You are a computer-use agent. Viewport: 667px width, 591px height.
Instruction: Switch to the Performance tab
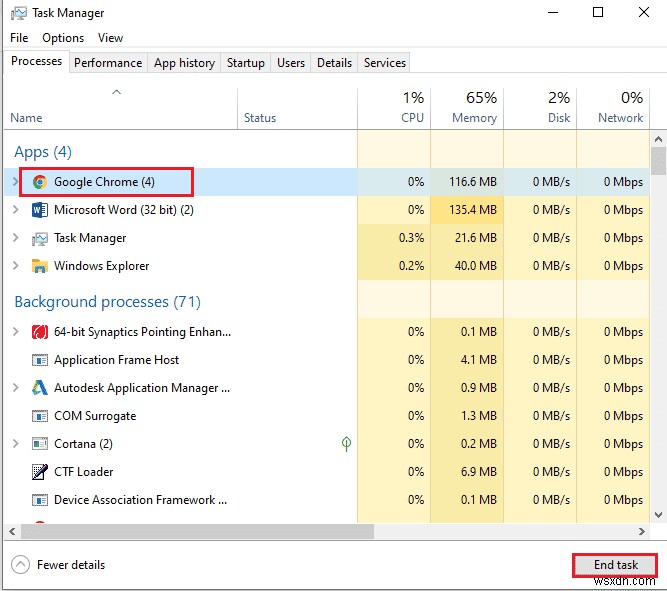click(108, 63)
